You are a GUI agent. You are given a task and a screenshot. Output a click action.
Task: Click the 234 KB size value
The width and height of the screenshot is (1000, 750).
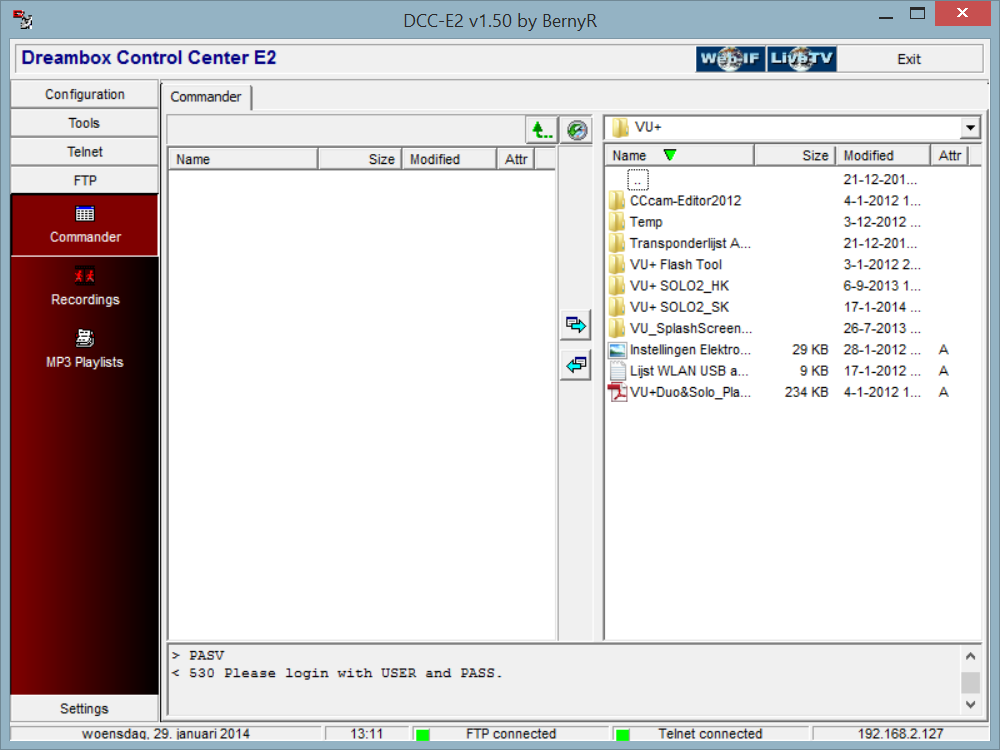(x=806, y=392)
